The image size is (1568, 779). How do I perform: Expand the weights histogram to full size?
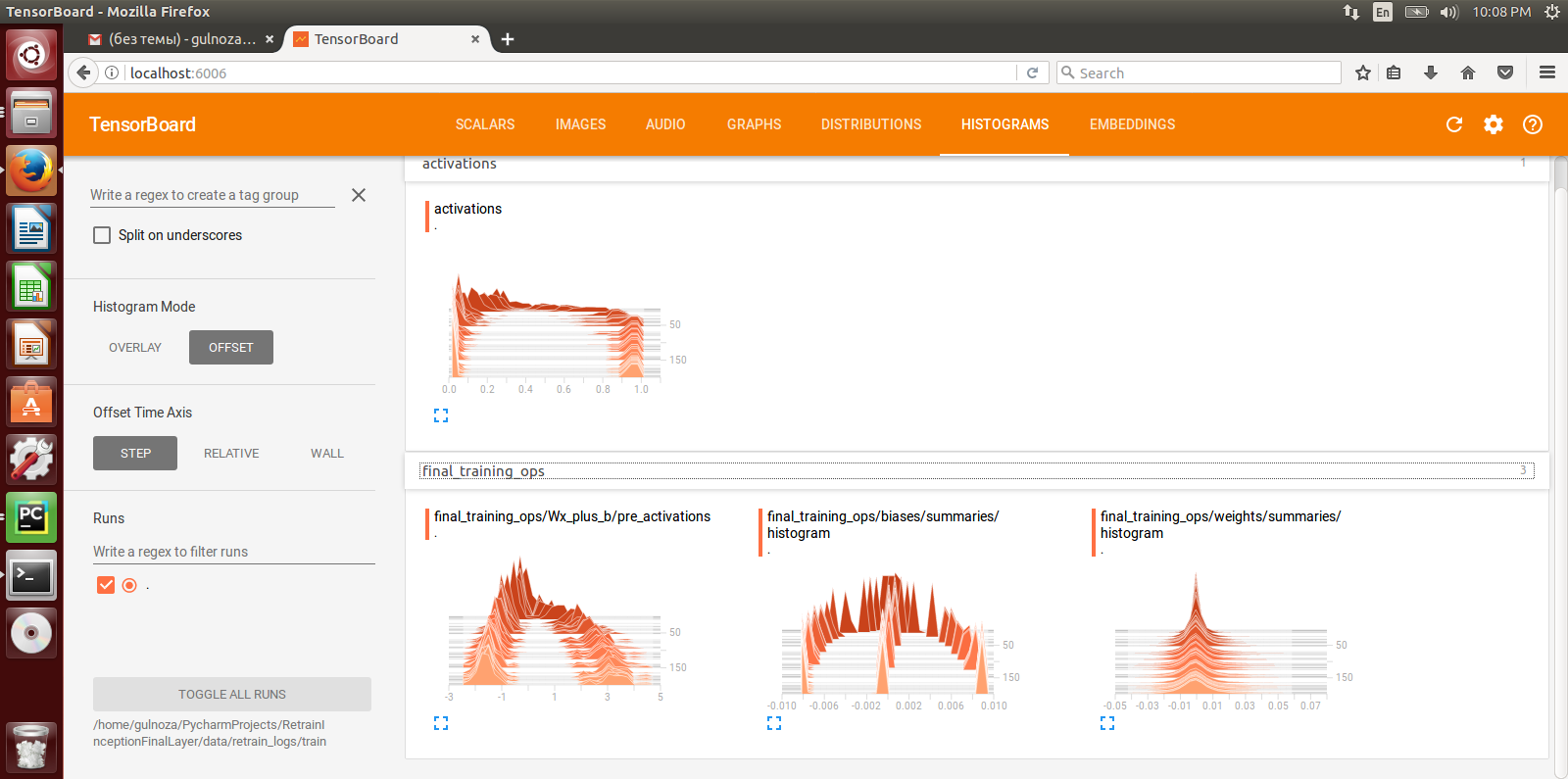(1107, 723)
